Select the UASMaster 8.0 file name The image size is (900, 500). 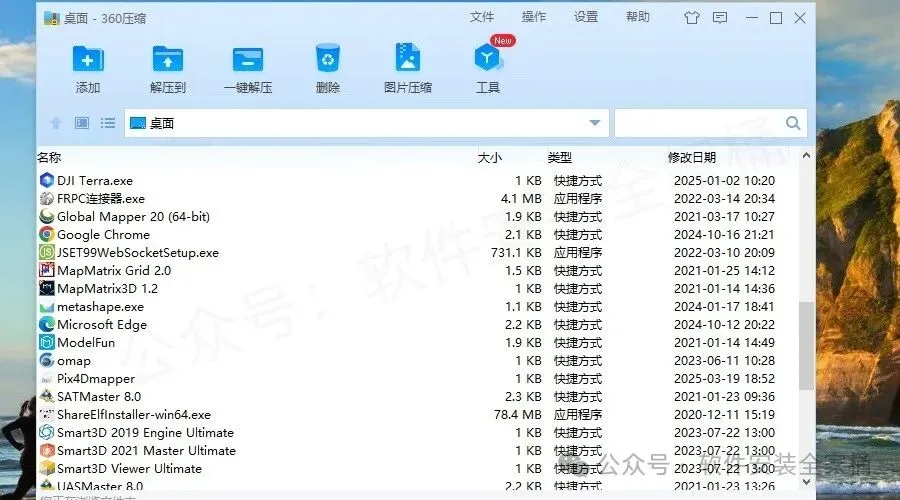click(100, 486)
